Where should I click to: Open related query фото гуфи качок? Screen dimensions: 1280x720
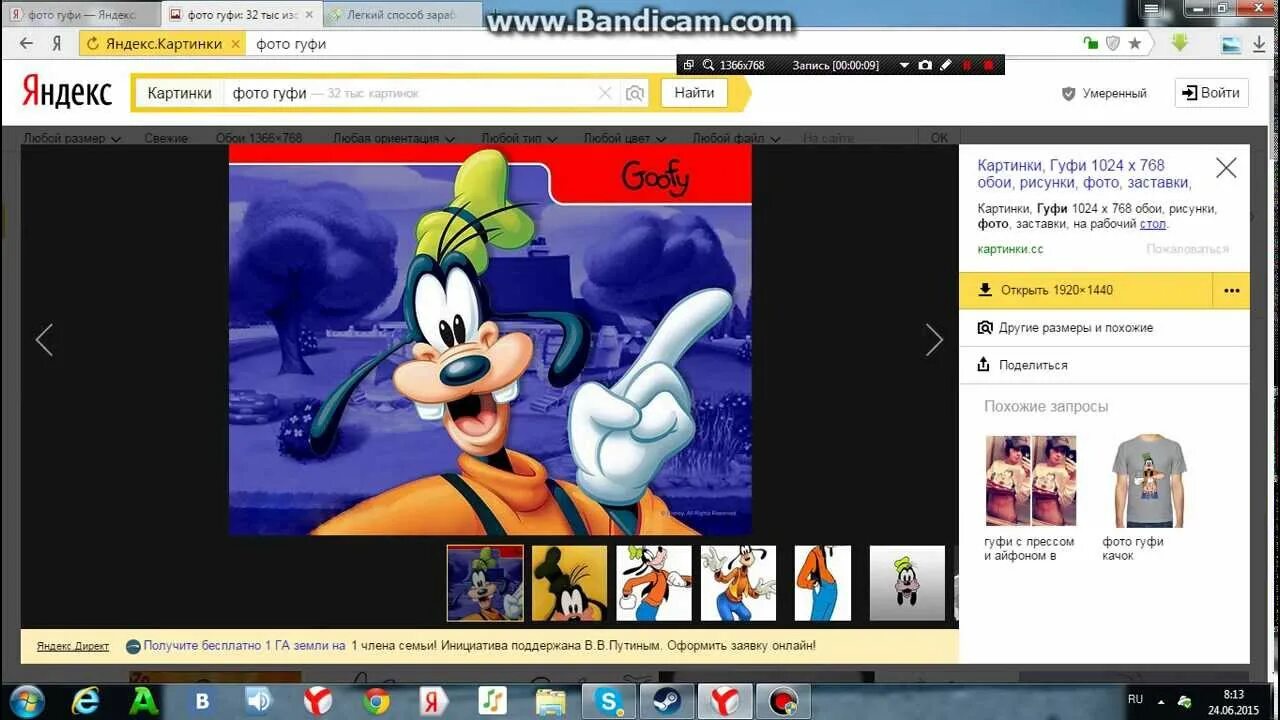[1148, 499]
